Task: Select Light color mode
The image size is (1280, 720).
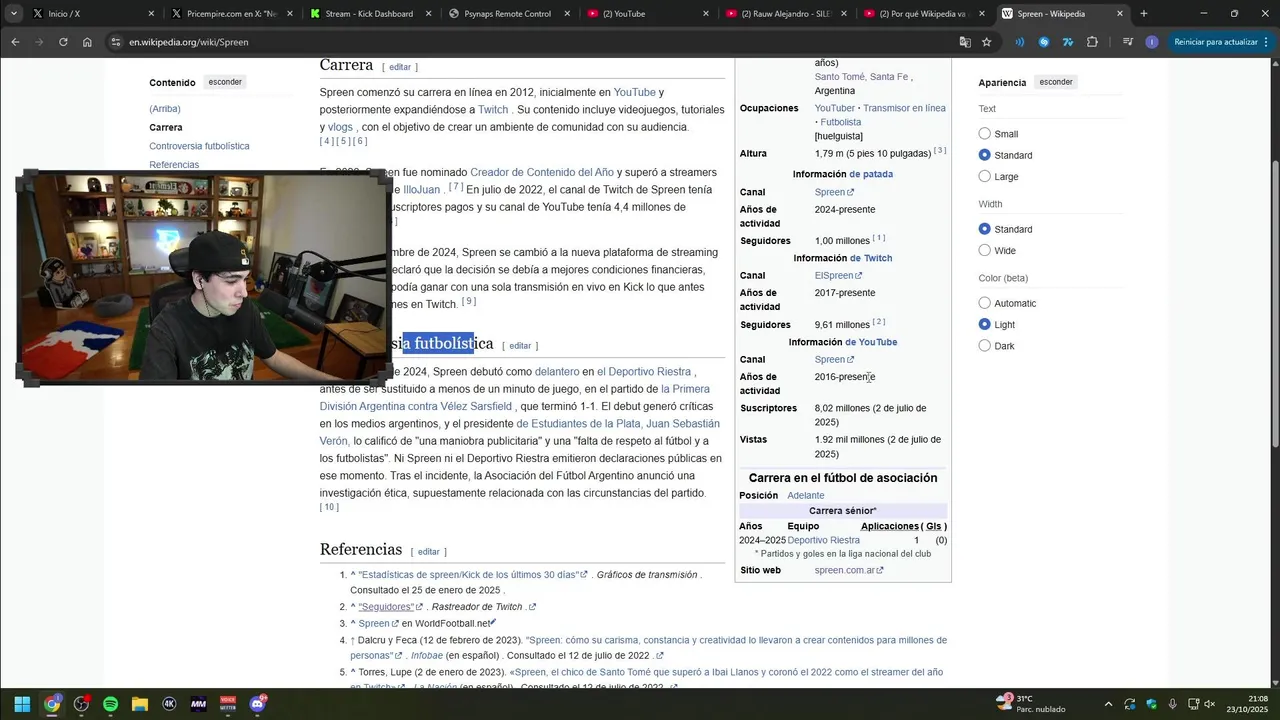Action: click(x=985, y=324)
